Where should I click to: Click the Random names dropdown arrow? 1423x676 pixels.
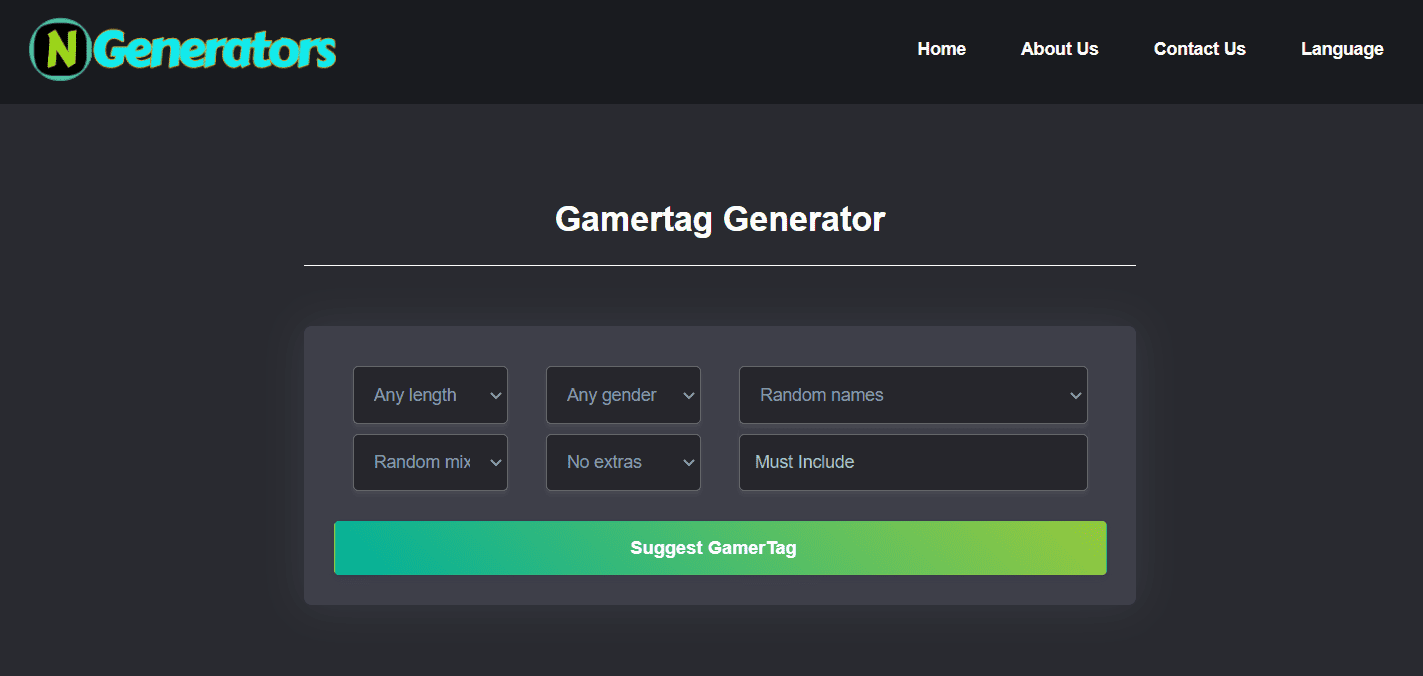(x=1073, y=395)
